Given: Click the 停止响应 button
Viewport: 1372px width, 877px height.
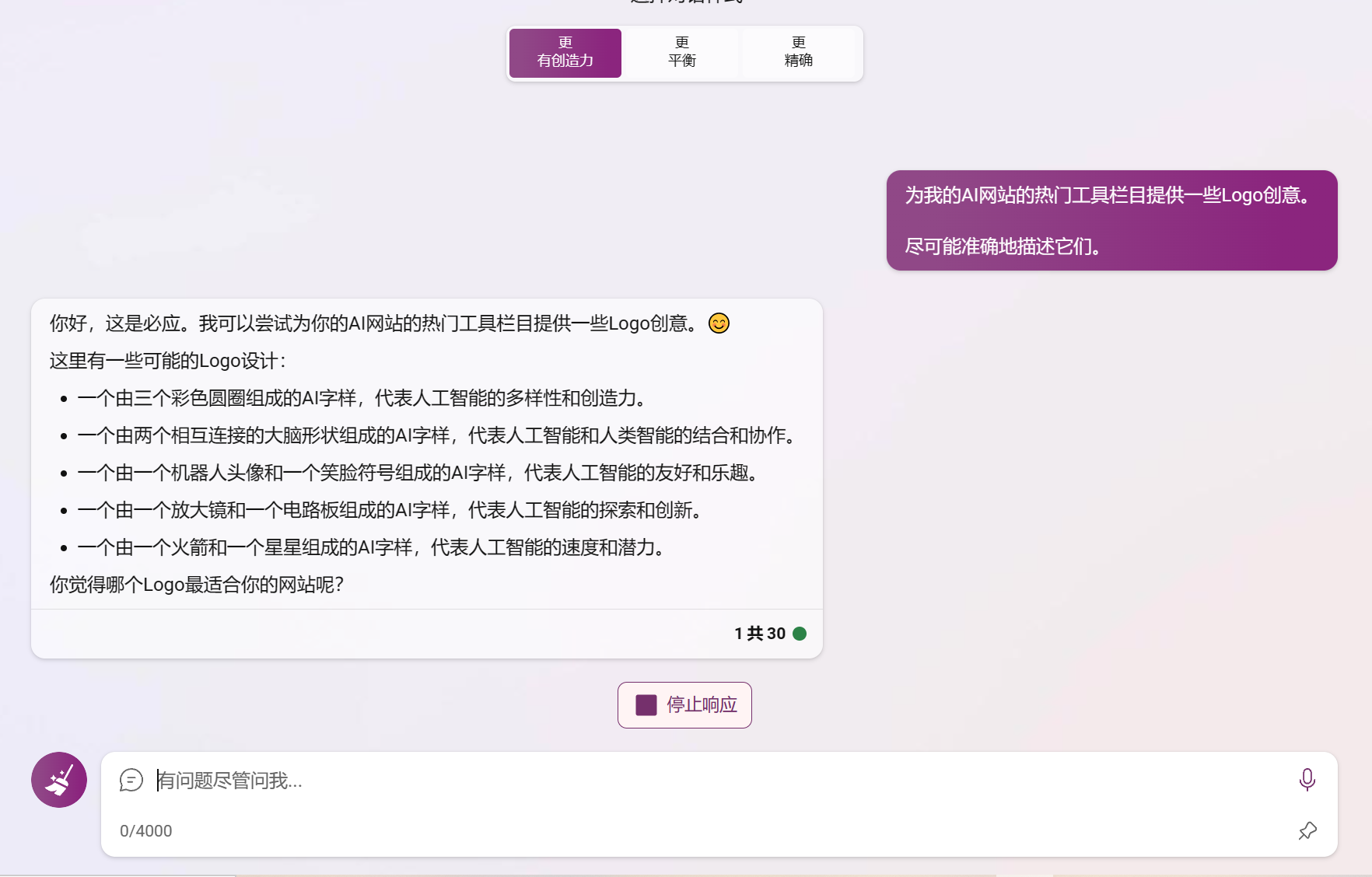Looking at the screenshot, I should tap(684, 705).
